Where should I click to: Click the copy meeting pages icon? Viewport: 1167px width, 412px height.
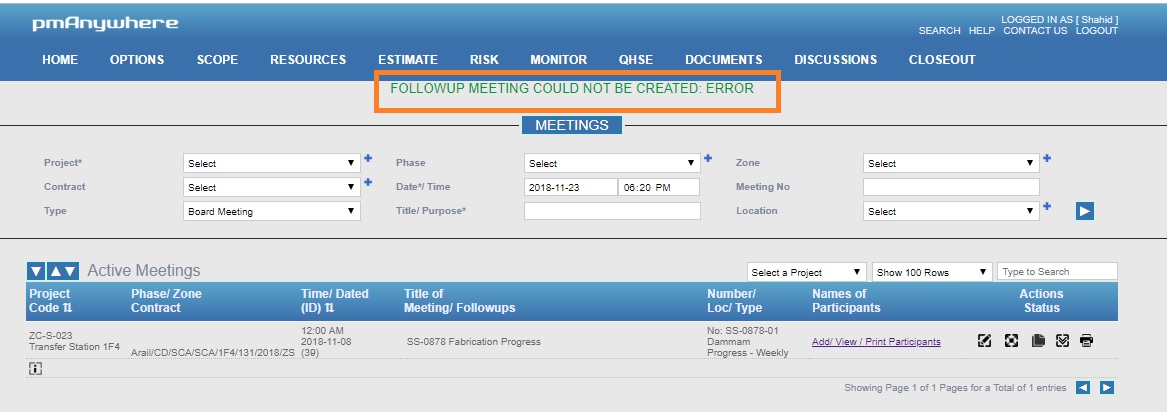click(x=1037, y=341)
